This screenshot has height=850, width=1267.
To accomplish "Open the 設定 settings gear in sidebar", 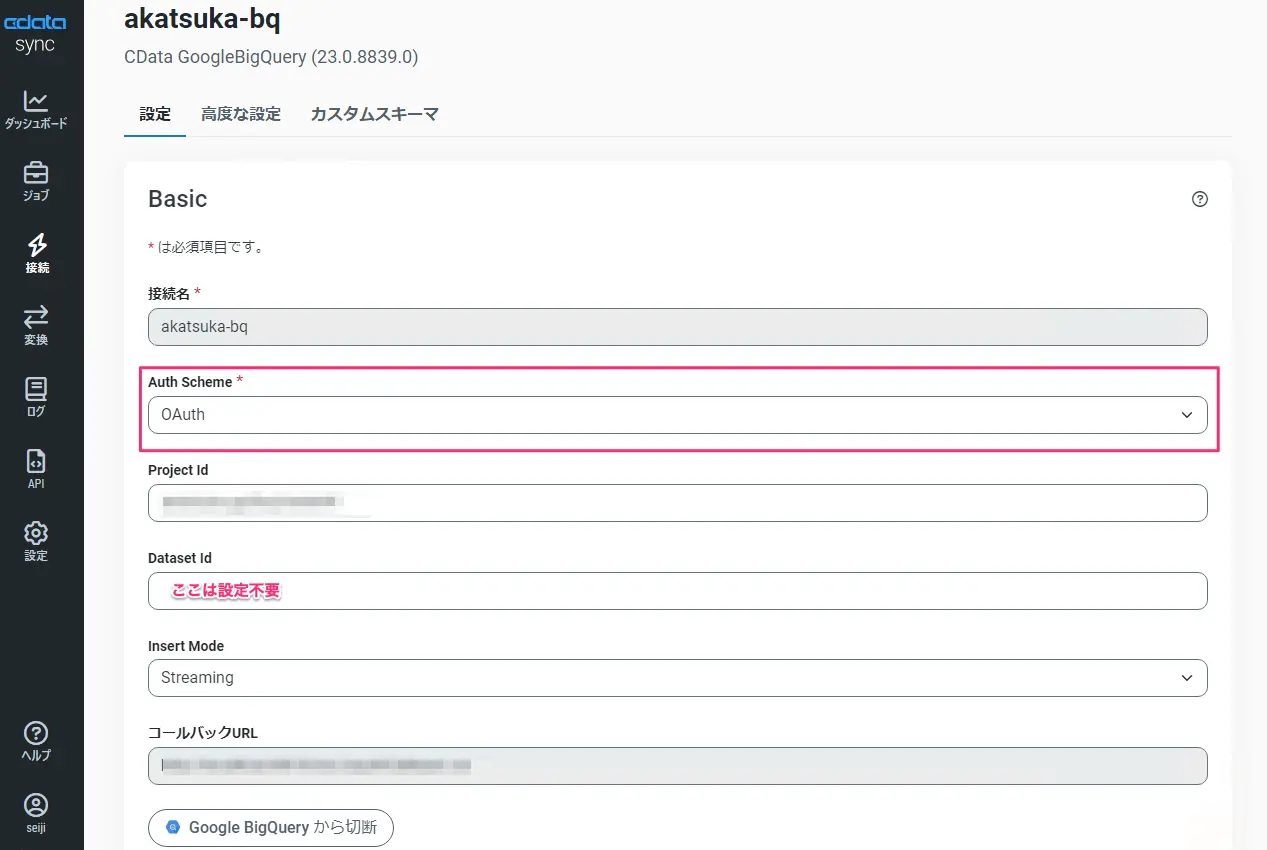I will pos(36,542).
